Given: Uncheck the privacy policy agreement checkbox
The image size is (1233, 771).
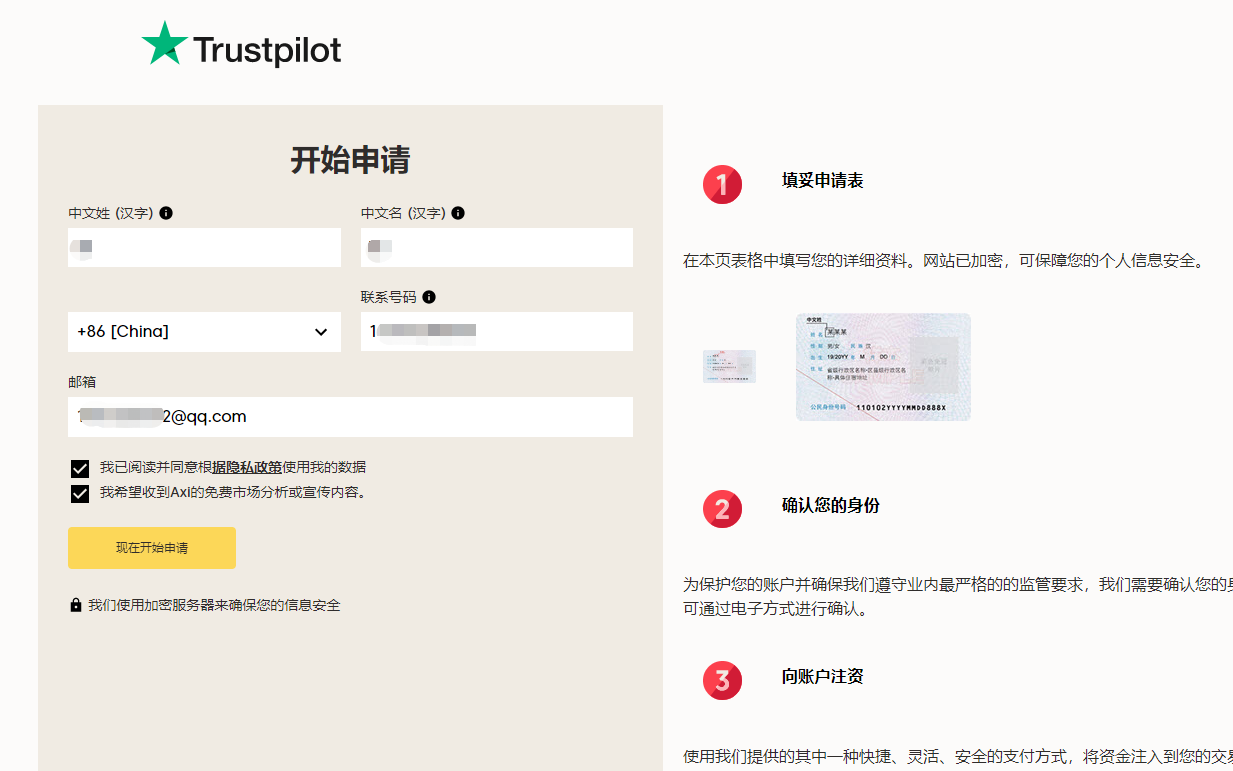Looking at the screenshot, I should coord(80,468).
